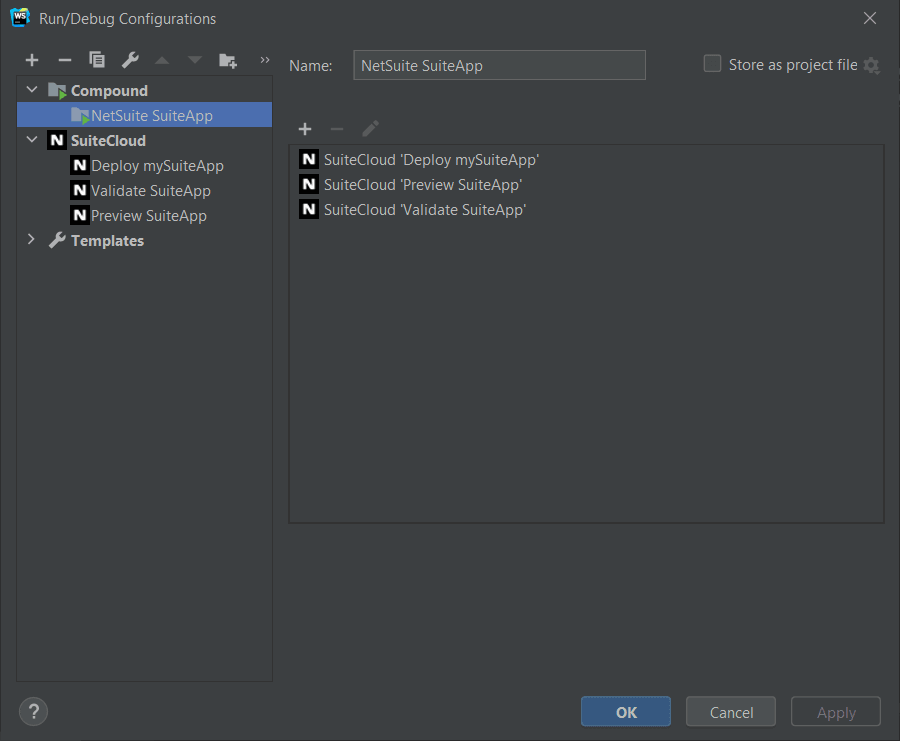Remove the selected configuration with the minus icon
Viewport: 900px width, 741px height.
[65, 60]
